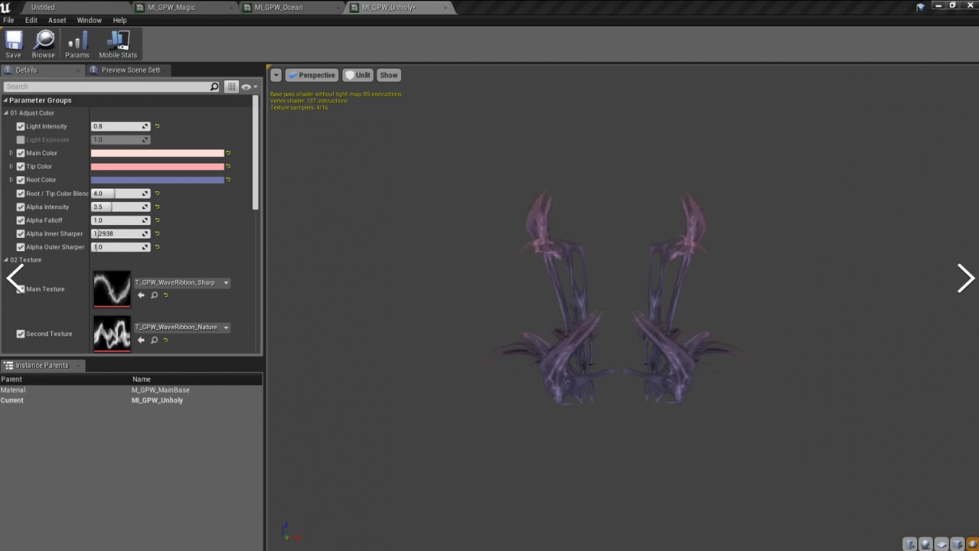Open T_GPW_WaveRibbon_Sharp texture dropdown

182,283
